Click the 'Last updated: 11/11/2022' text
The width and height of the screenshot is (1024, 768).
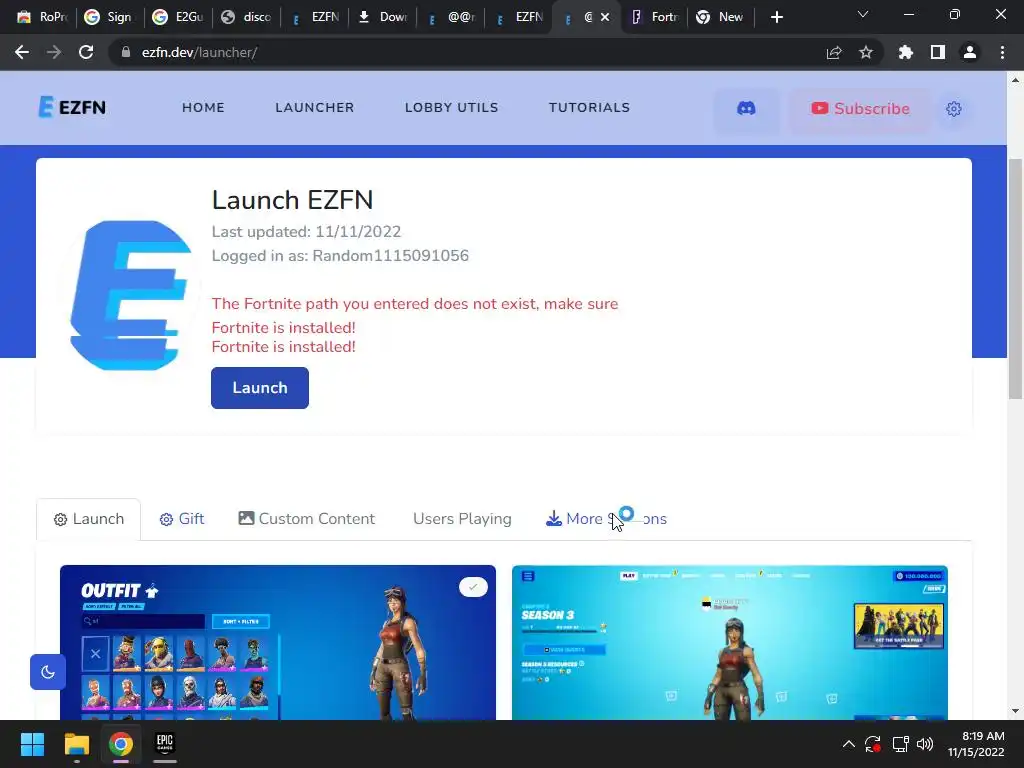pos(306,232)
